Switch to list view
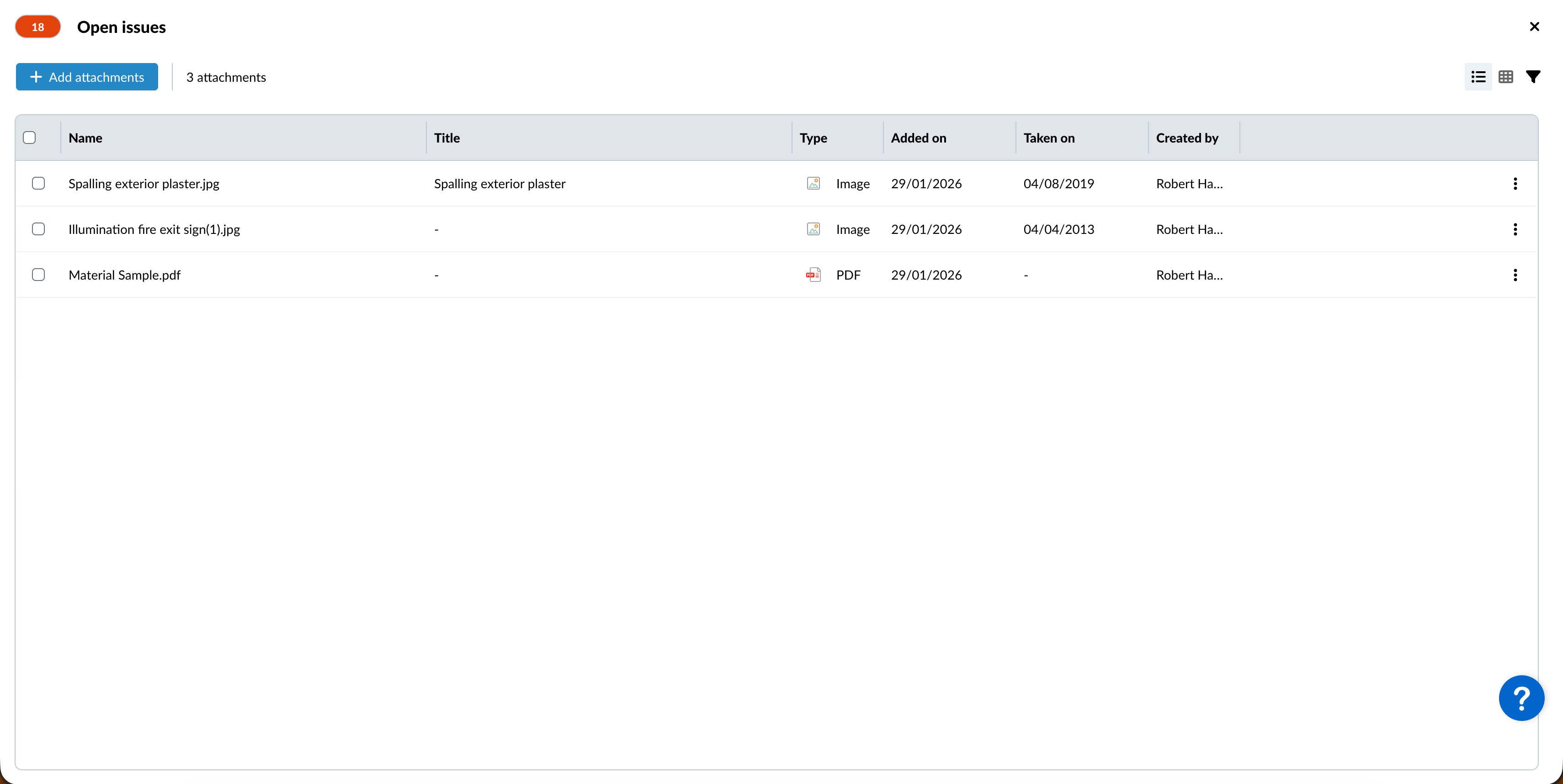The image size is (1563, 784). click(x=1478, y=77)
